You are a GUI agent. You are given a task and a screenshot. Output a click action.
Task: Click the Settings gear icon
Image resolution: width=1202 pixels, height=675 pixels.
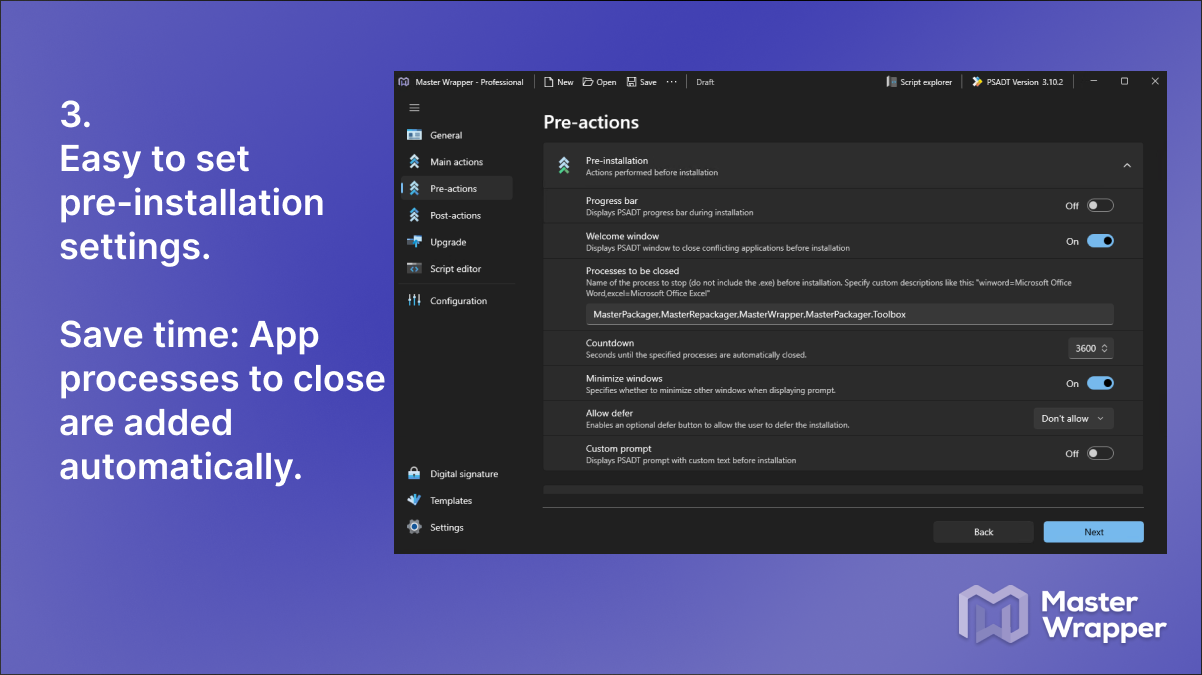coord(414,527)
